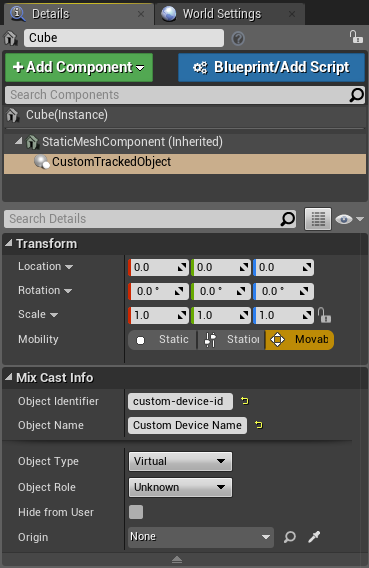Screen dimensions: 369x568
Task: Collapse advanced section arrow at bottom
Action: click(177, 559)
